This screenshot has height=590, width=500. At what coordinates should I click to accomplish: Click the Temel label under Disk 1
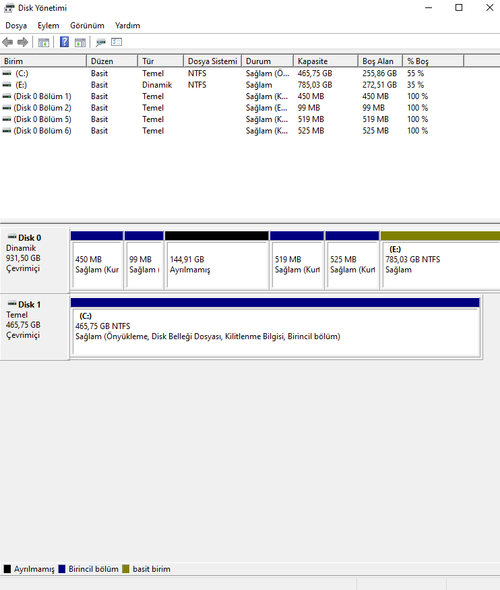tap(17, 315)
